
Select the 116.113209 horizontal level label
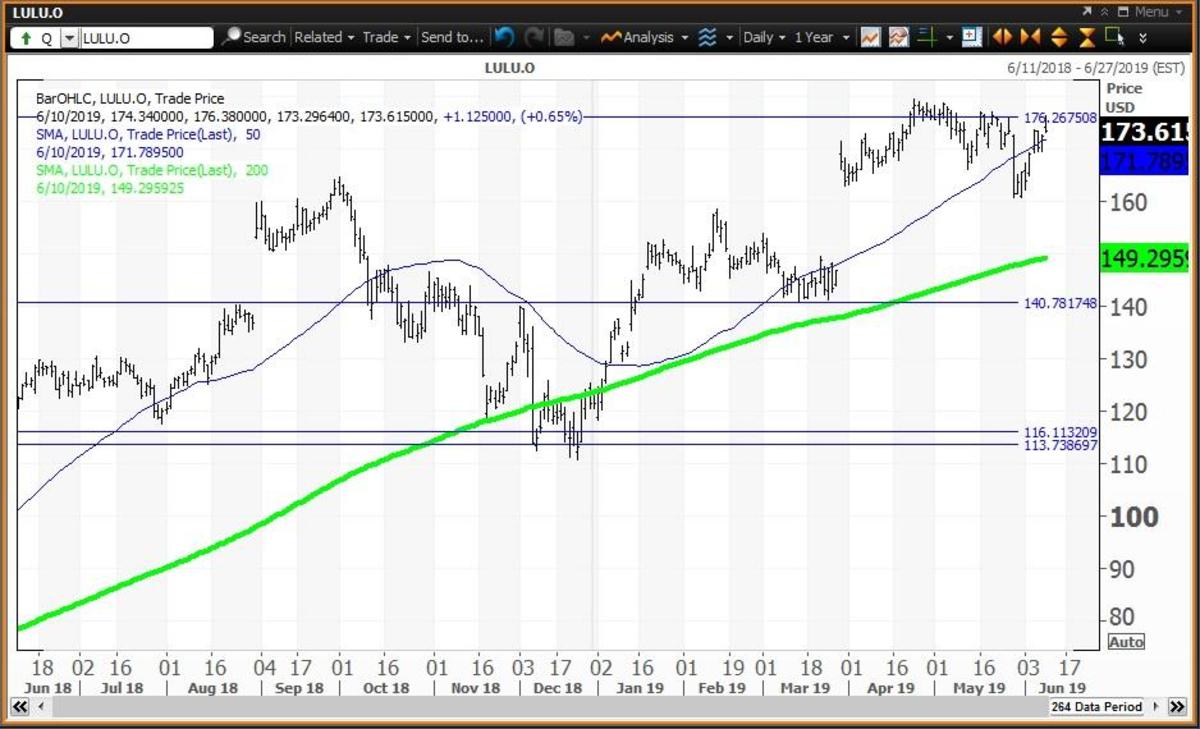1060,432
